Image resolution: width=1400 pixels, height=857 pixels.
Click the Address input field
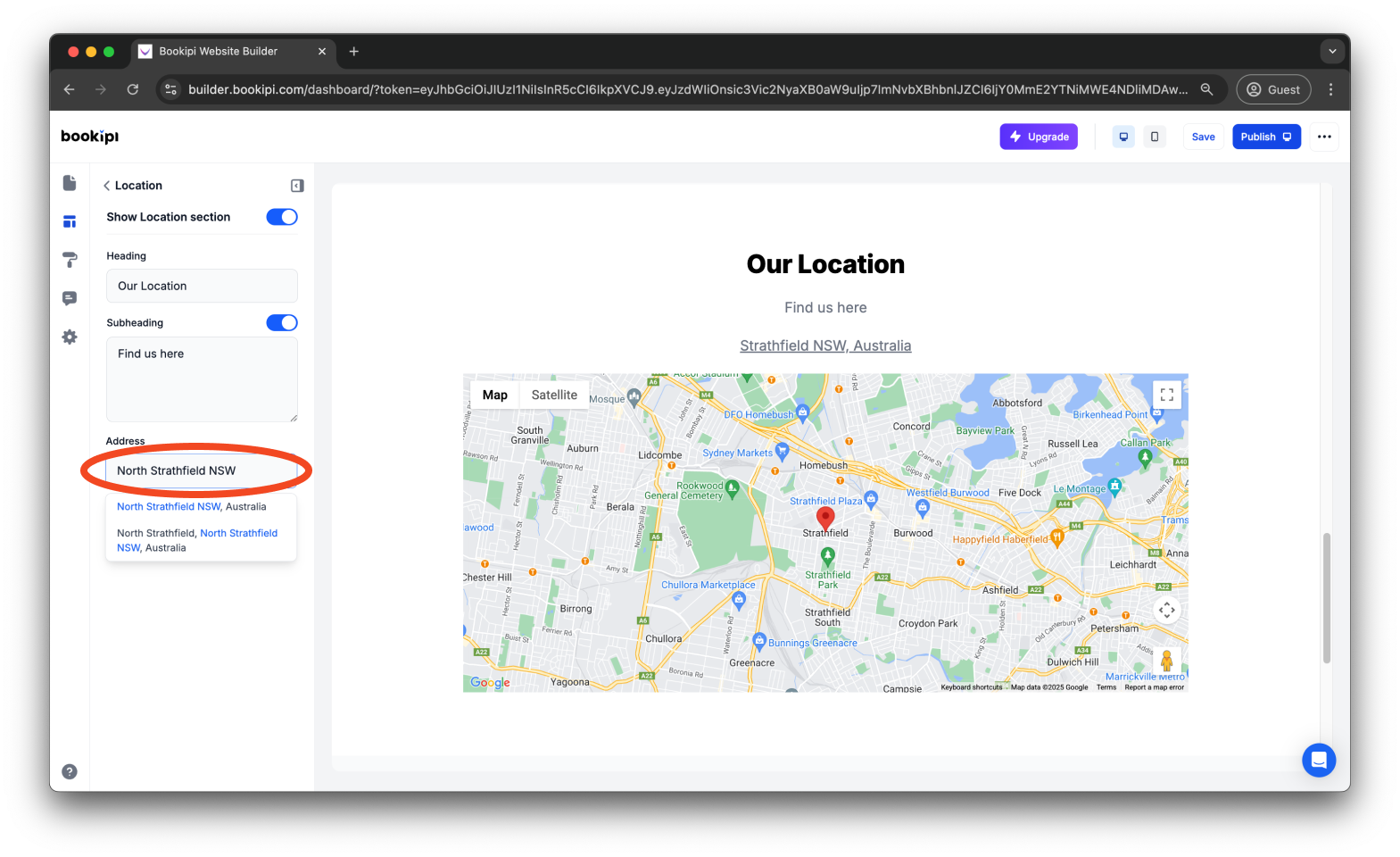202,470
